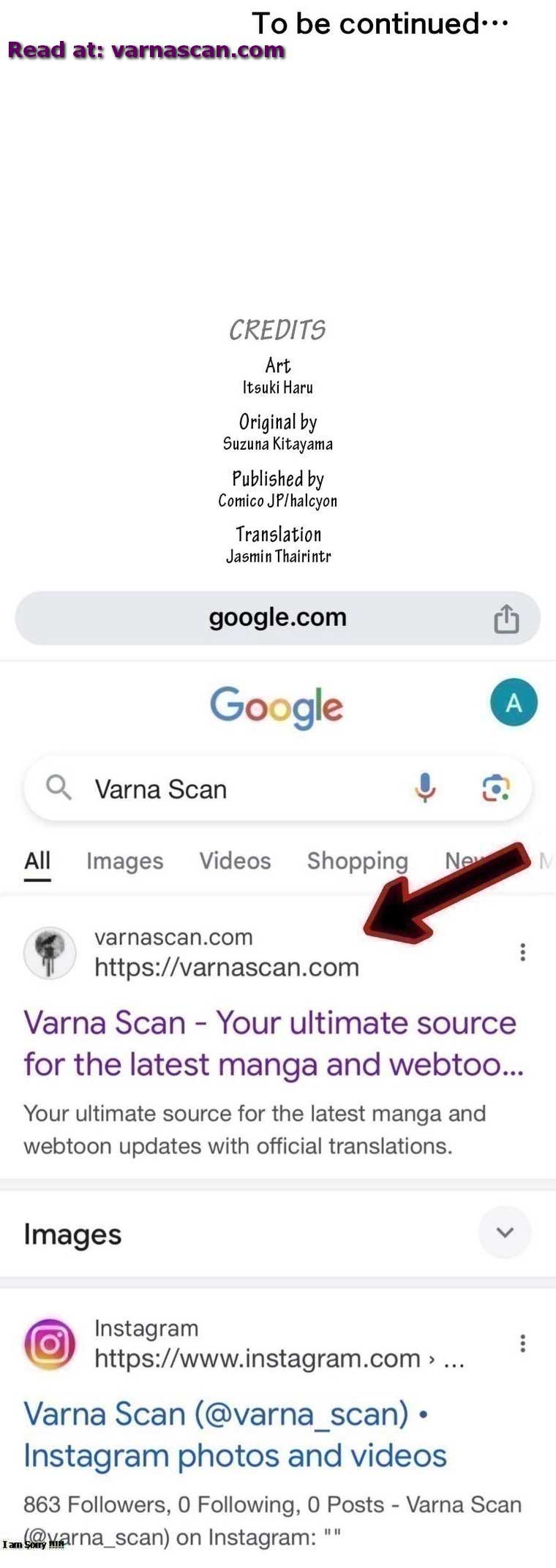
Task: Switch to the Images tab
Action: point(125,862)
